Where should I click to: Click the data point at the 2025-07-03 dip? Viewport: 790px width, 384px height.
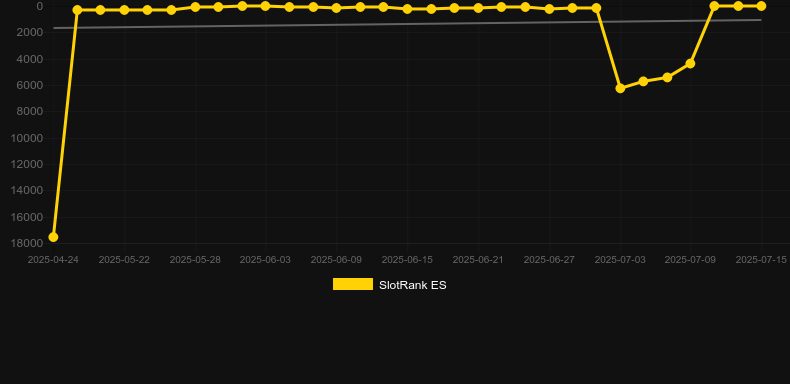[620, 88]
